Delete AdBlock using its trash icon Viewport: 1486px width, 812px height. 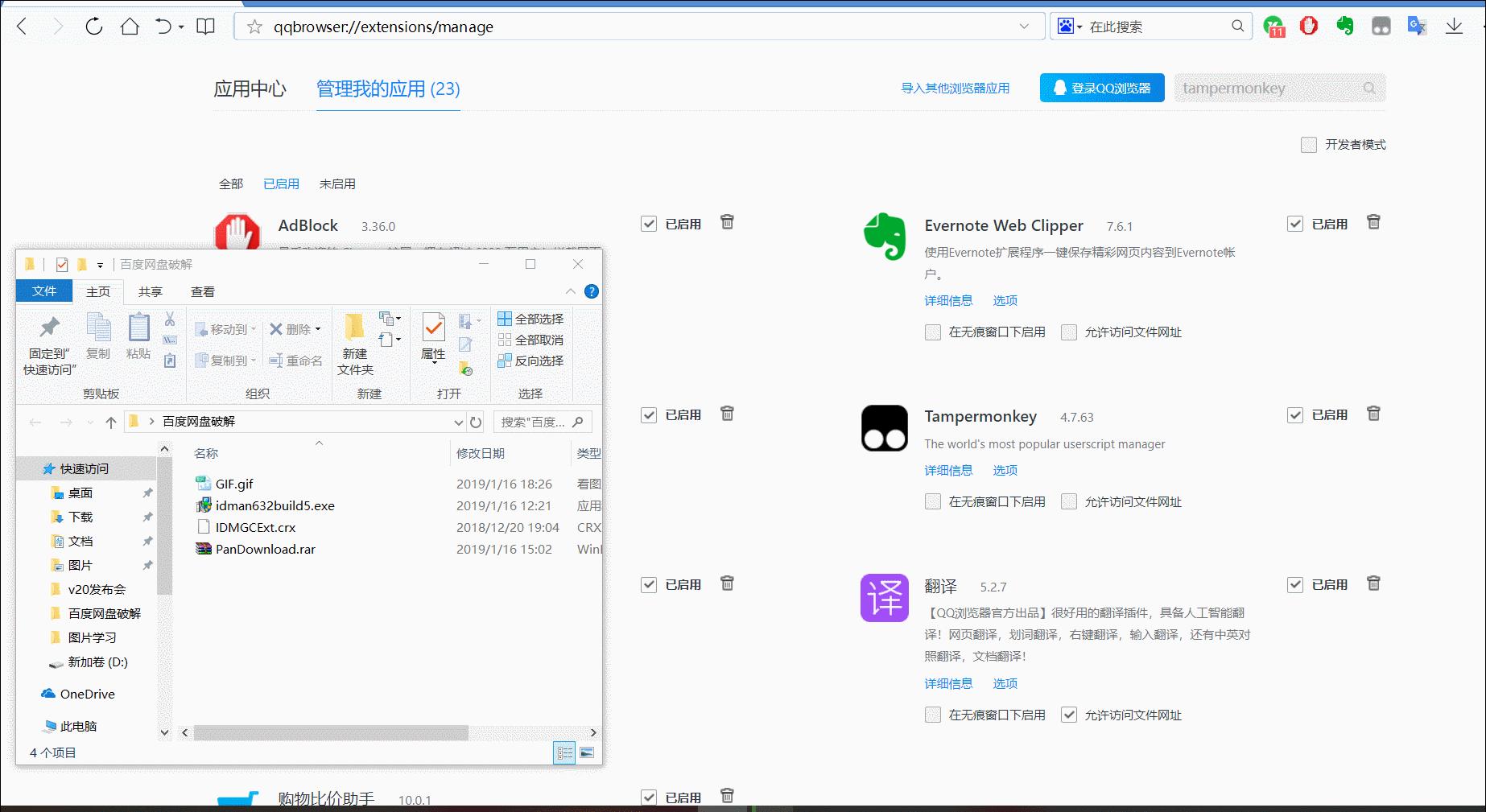(727, 223)
